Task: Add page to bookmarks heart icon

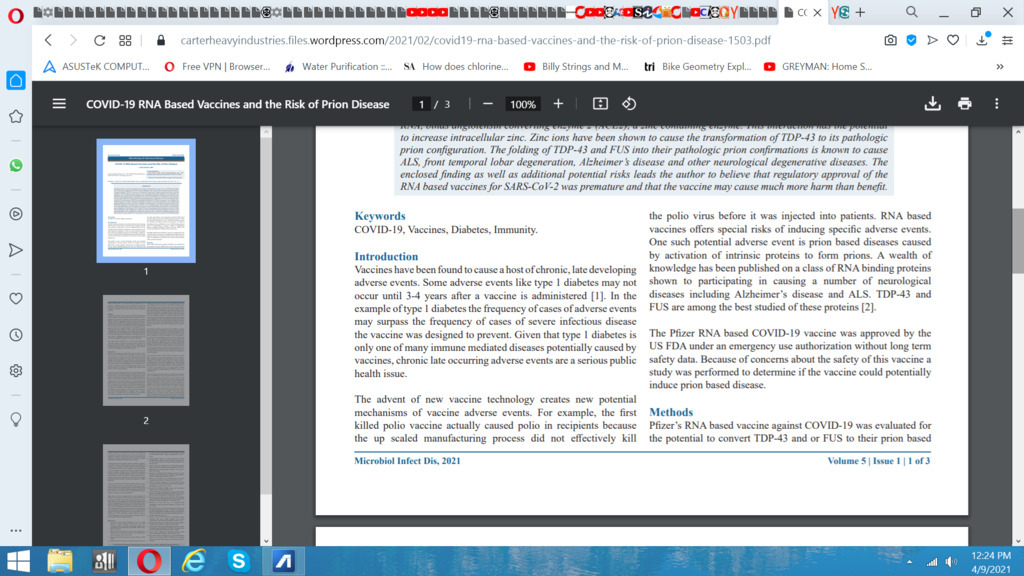Action: [953, 41]
